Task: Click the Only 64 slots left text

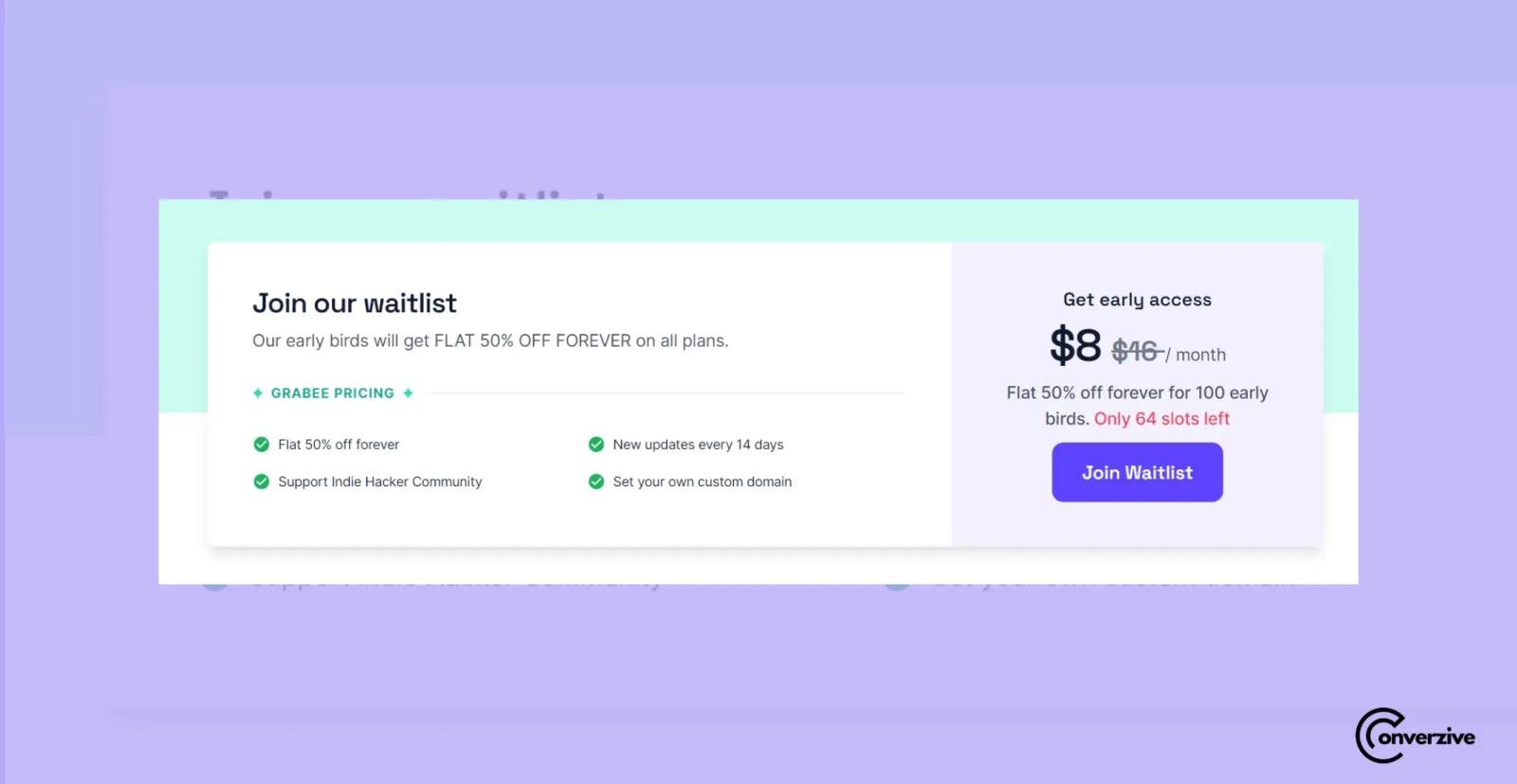Action: [x=1161, y=418]
